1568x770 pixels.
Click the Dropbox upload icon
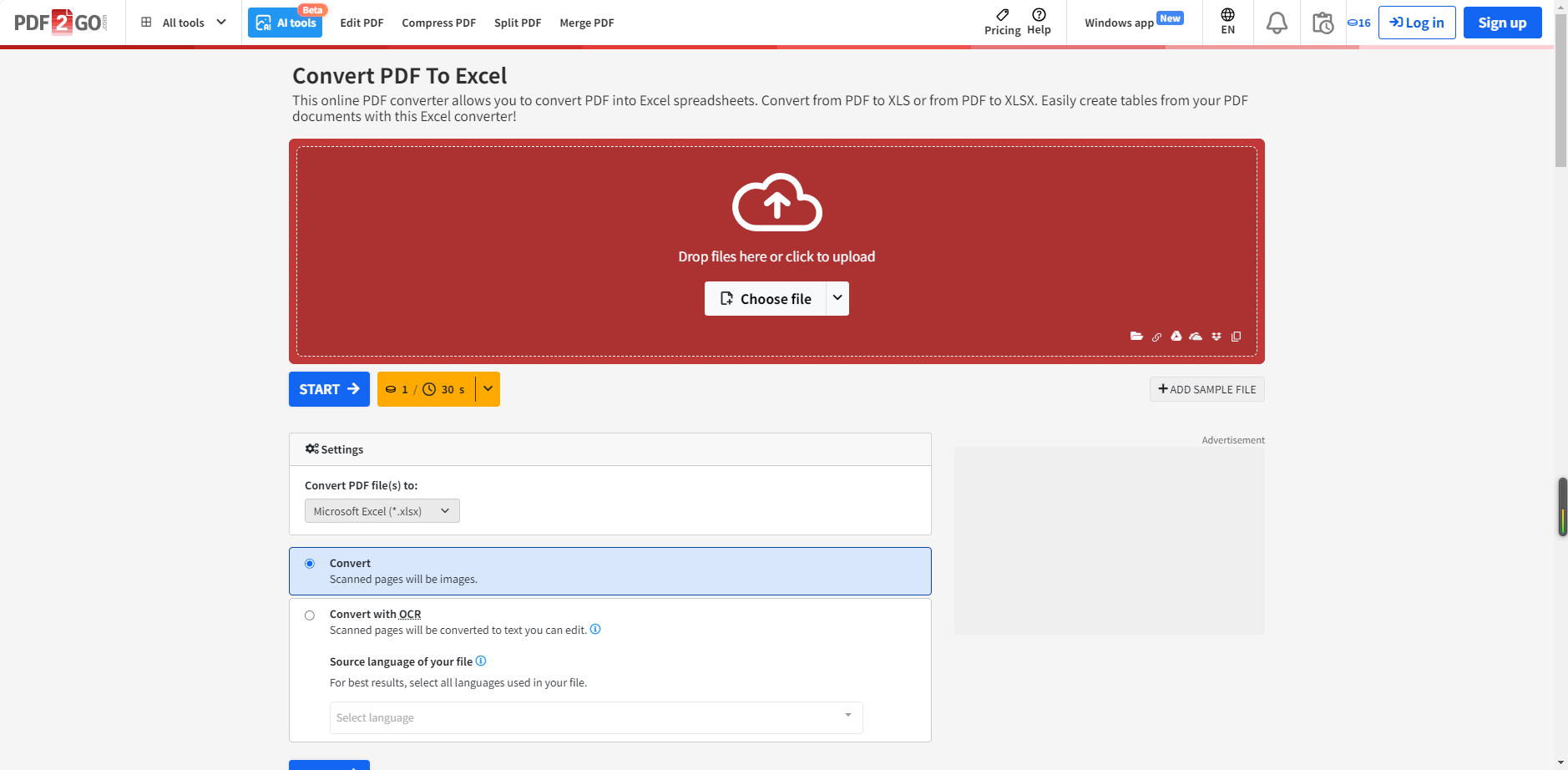1216,337
